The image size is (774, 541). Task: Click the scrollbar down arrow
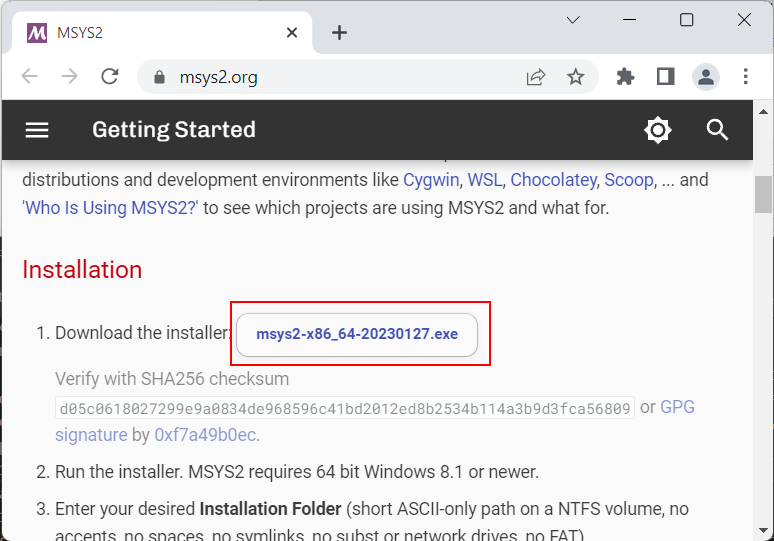[x=763, y=530]
